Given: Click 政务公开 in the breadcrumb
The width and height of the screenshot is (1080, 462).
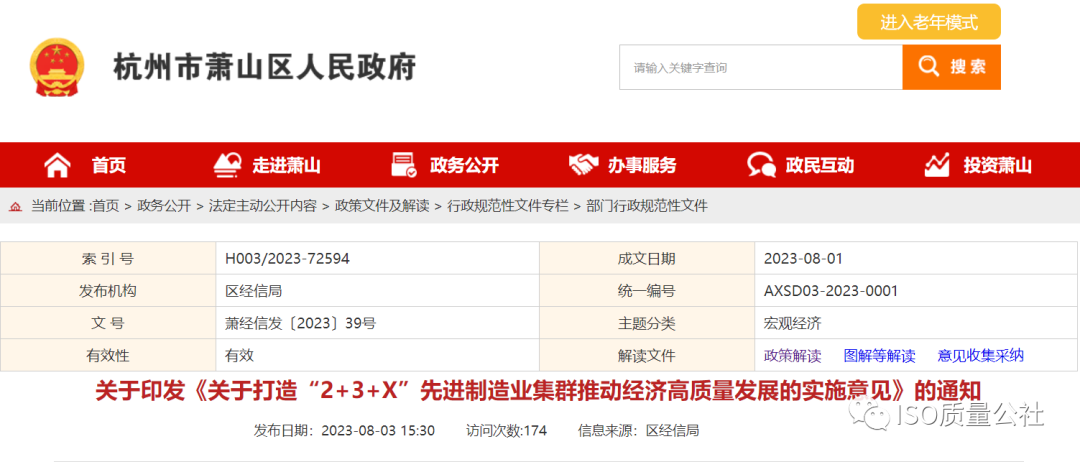Looking at the screenshot, I should pyautogui.click(x=164, y=205).
